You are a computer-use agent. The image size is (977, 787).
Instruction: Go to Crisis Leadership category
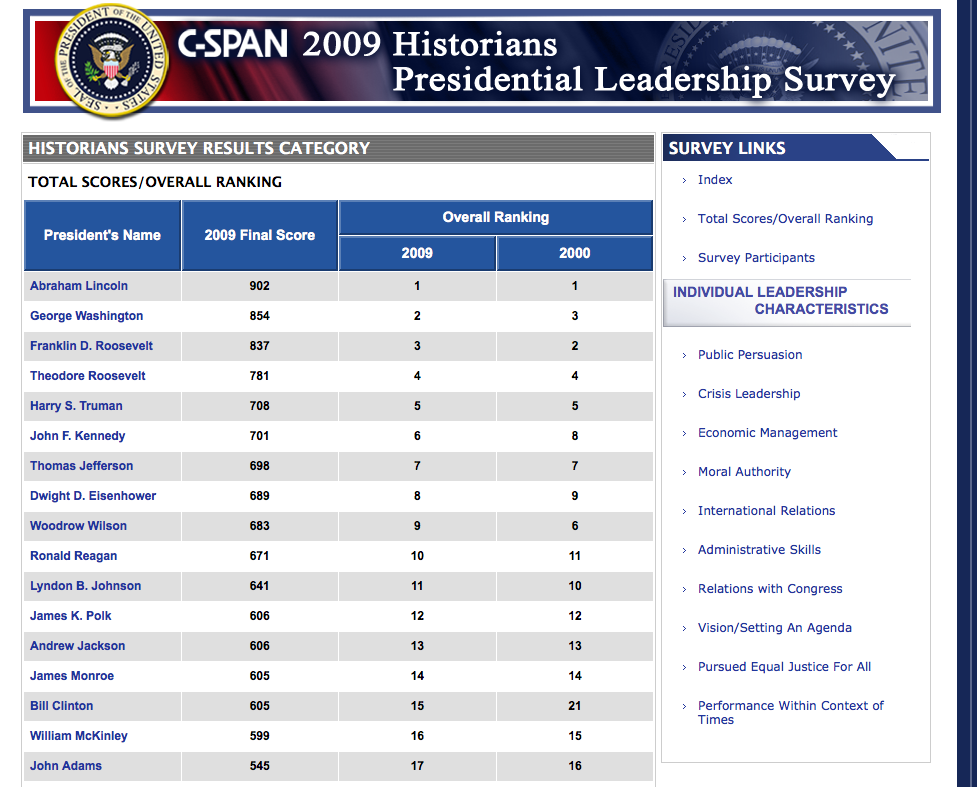[x=749, y=394]
